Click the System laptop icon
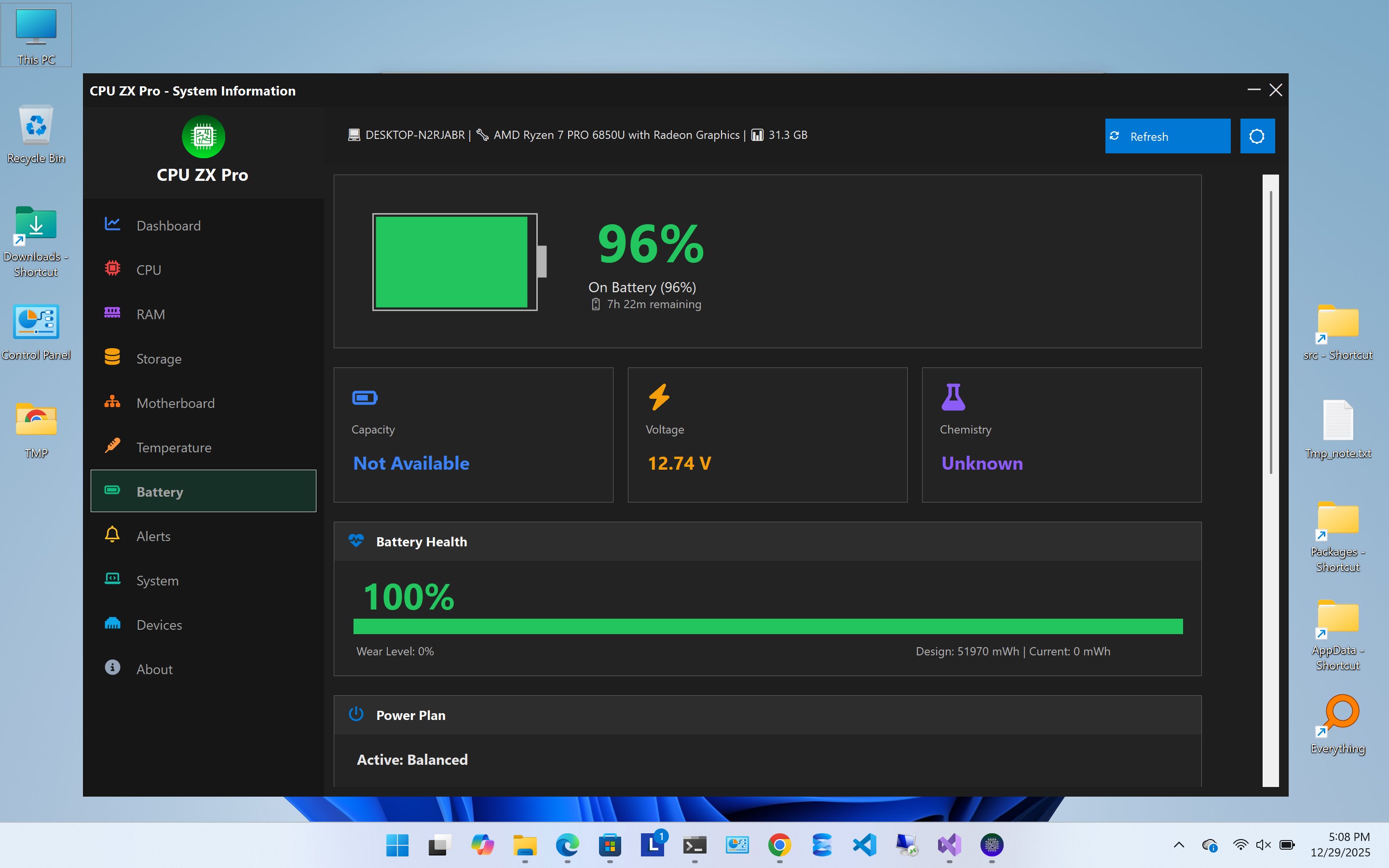Image resolution: width=1389 pixels, height=868 pixels. [112, 578]
